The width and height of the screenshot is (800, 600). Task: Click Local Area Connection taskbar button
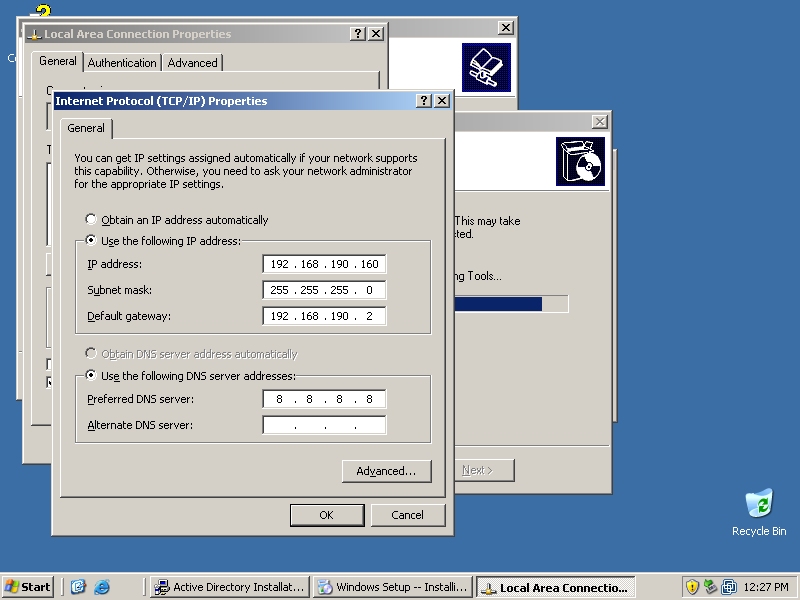[556, 587]
